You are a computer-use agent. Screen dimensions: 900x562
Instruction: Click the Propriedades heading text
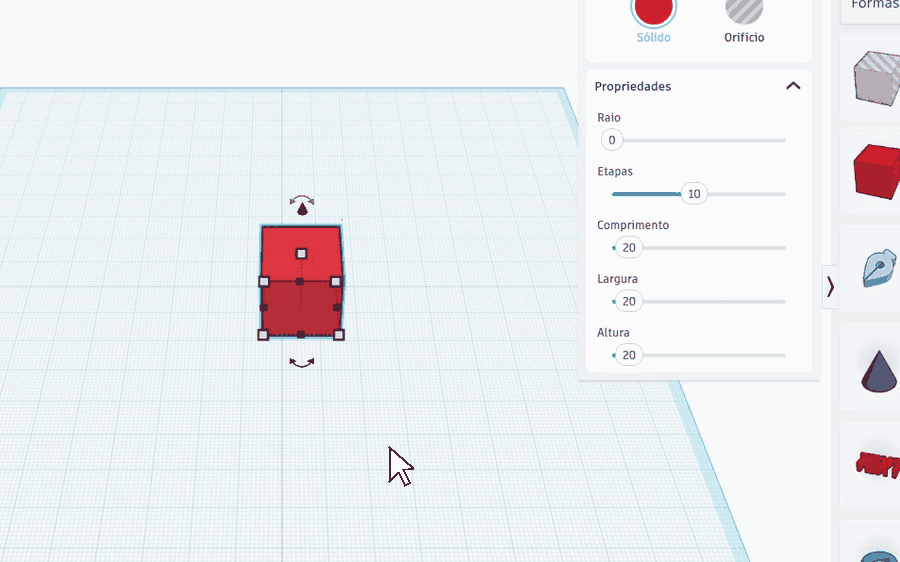click(x=633, y=86)
